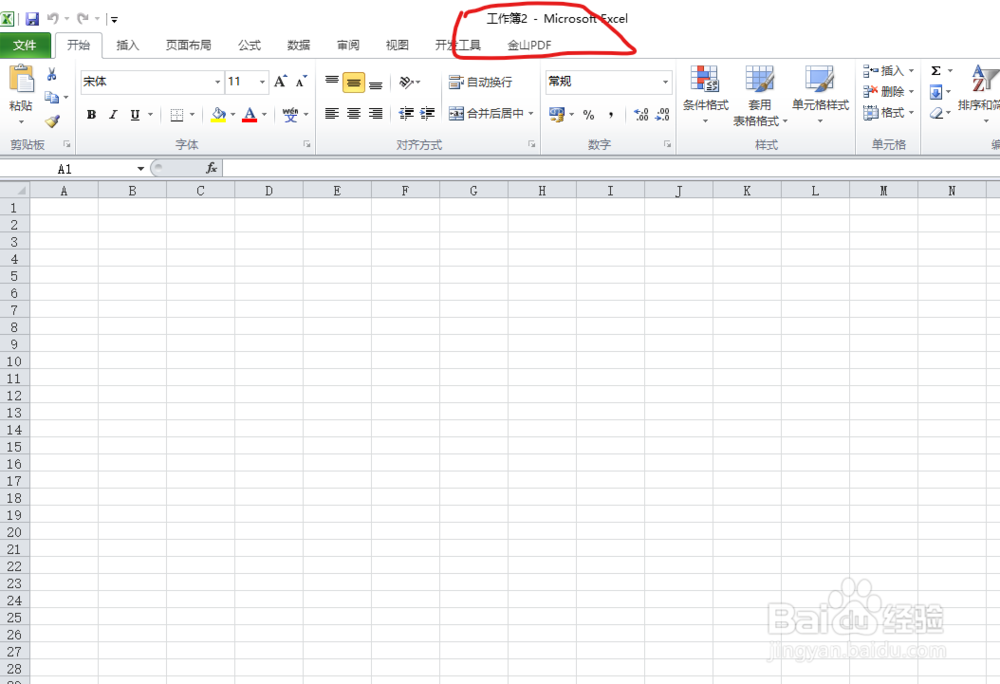The height and width of the screenshot is (684, 1000).
Task: Toggle italic formatting
Action: click(x=113, y=115)
